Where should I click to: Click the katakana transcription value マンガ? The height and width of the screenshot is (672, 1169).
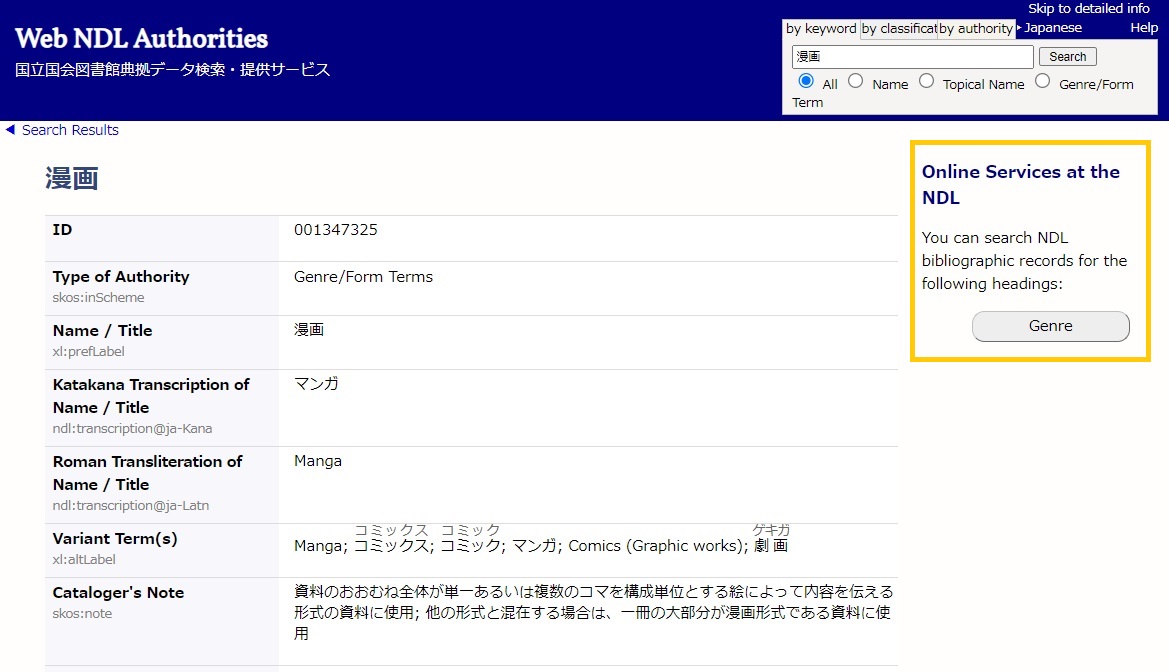pyautogui.click(x=316, y=384)
